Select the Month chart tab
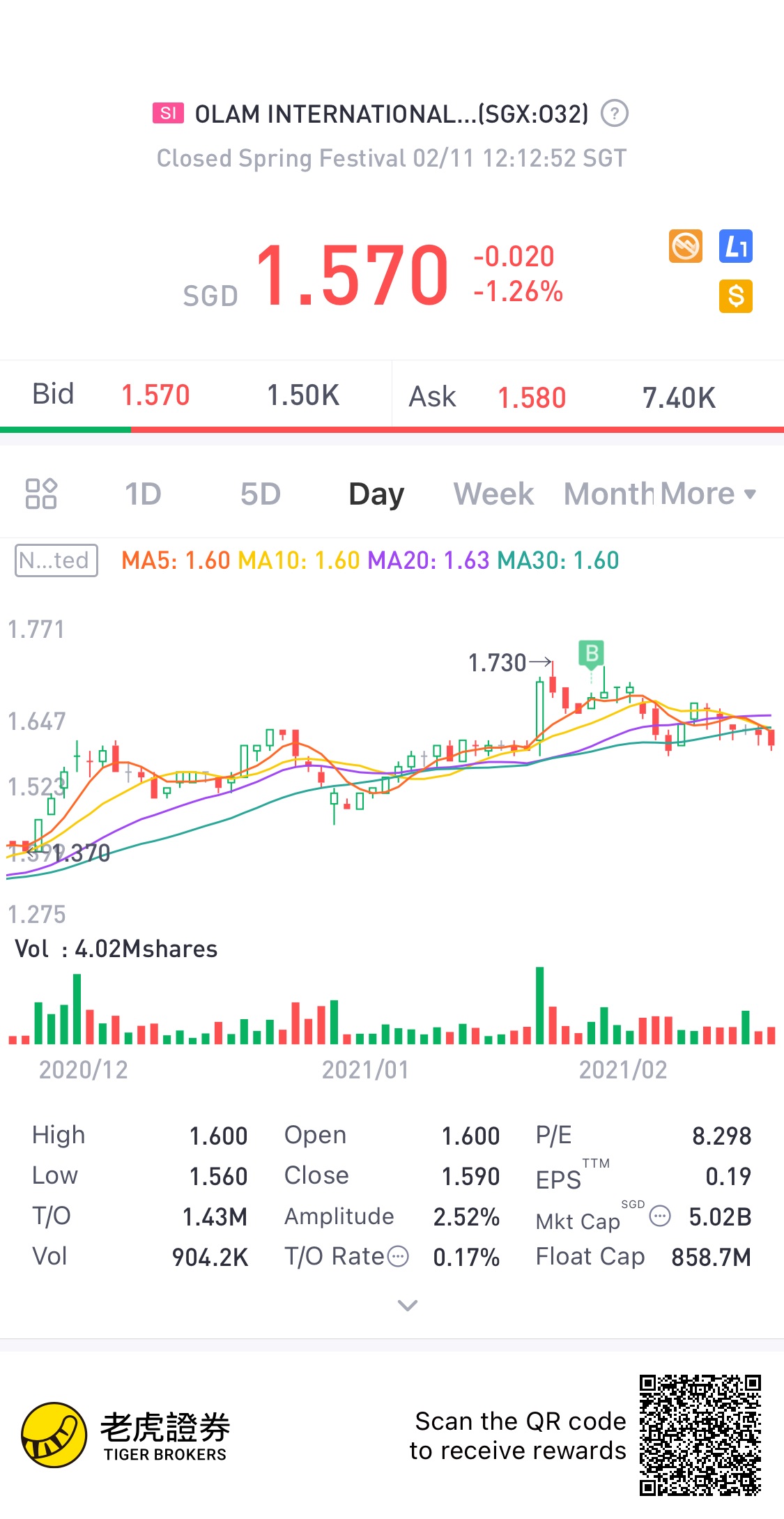This screenshot has height=1519, width=784. (x=609, y=494)
